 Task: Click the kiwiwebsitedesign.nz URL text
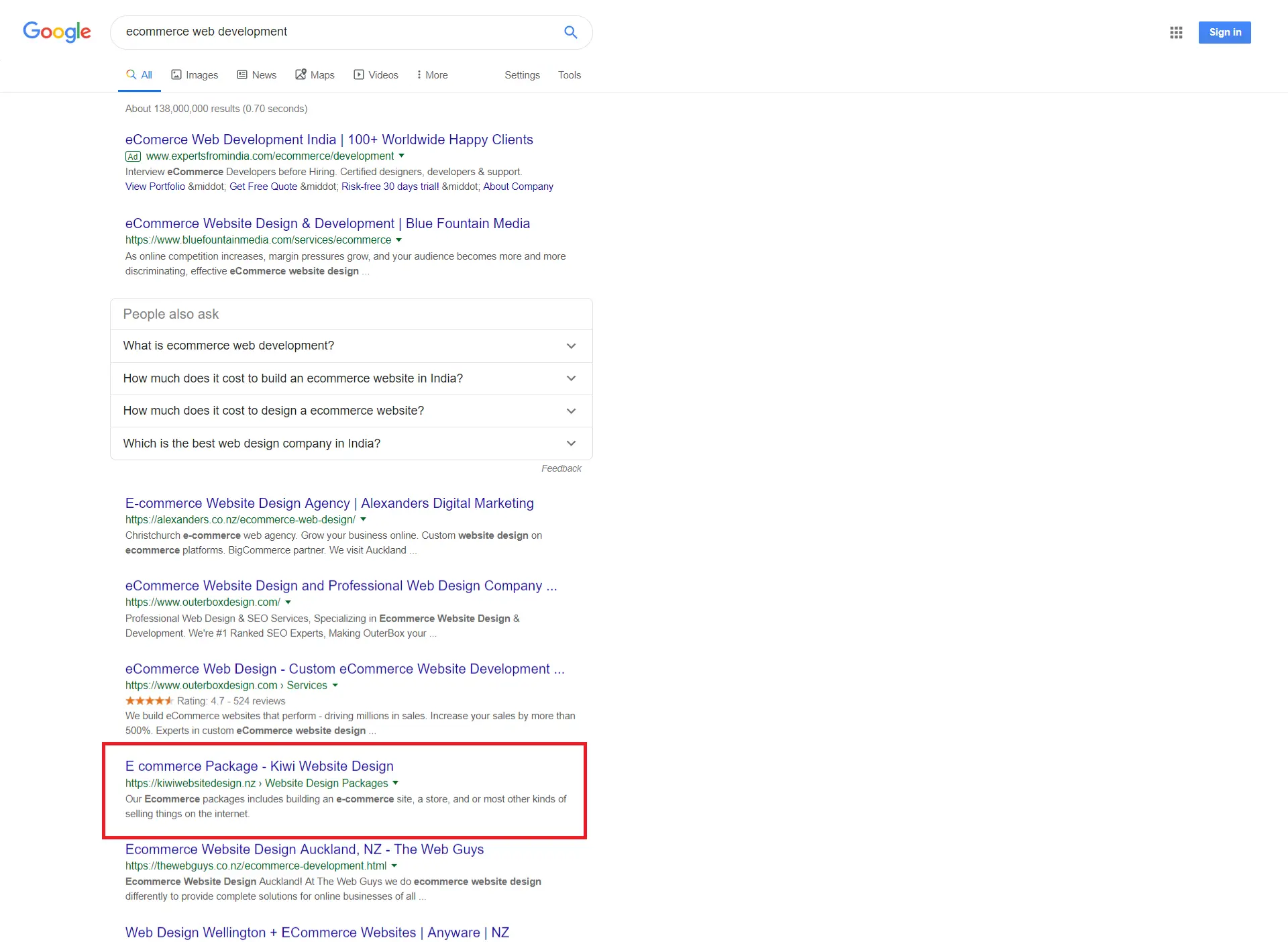coord(191,783)
